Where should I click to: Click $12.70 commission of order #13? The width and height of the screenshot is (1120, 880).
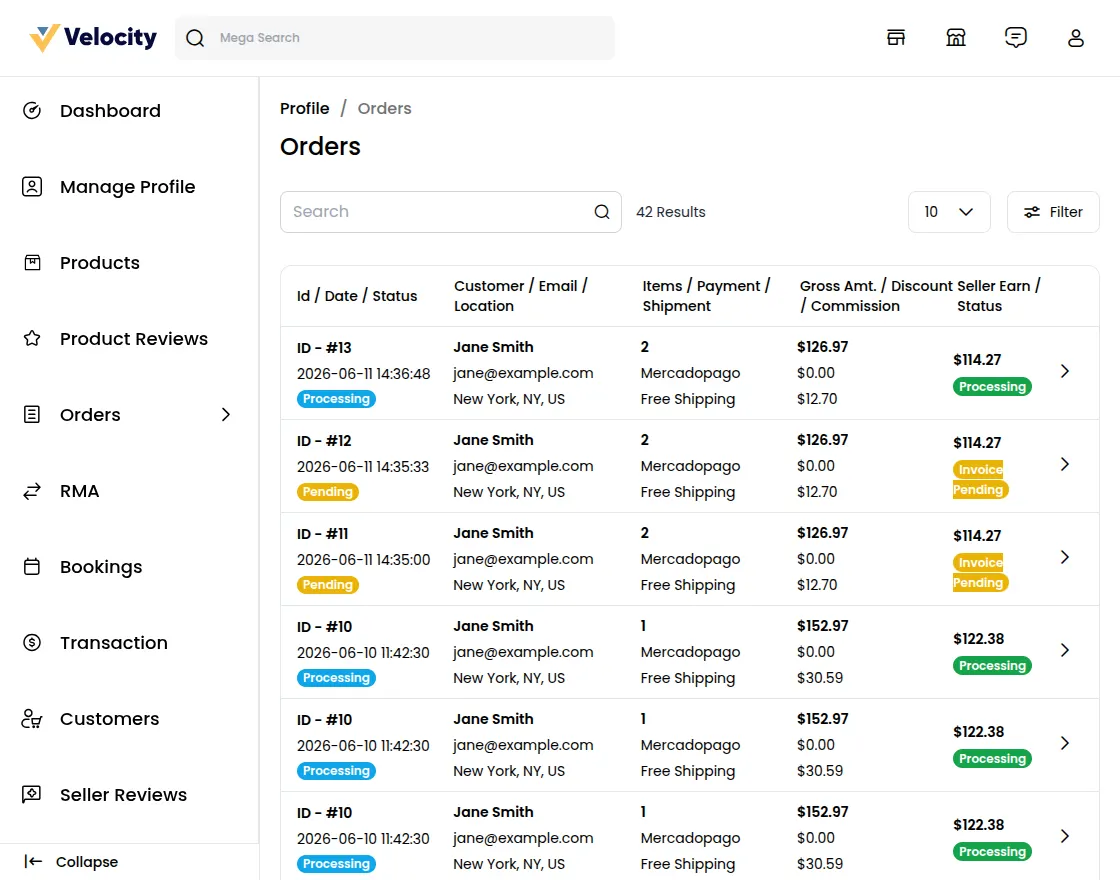point(817,399)
